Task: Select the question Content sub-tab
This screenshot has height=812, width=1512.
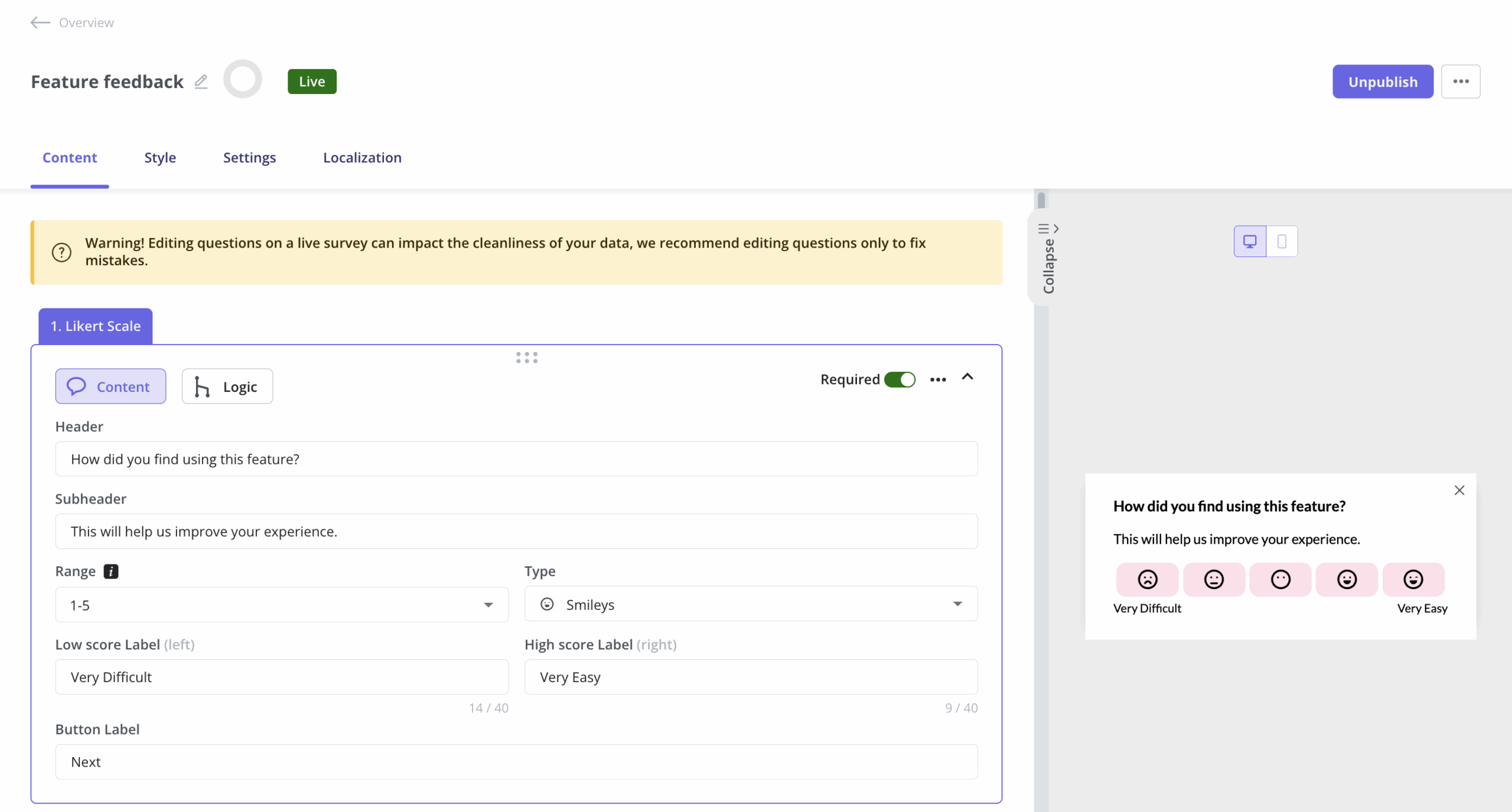Action: pyautogui.click(x=110, y=386)
